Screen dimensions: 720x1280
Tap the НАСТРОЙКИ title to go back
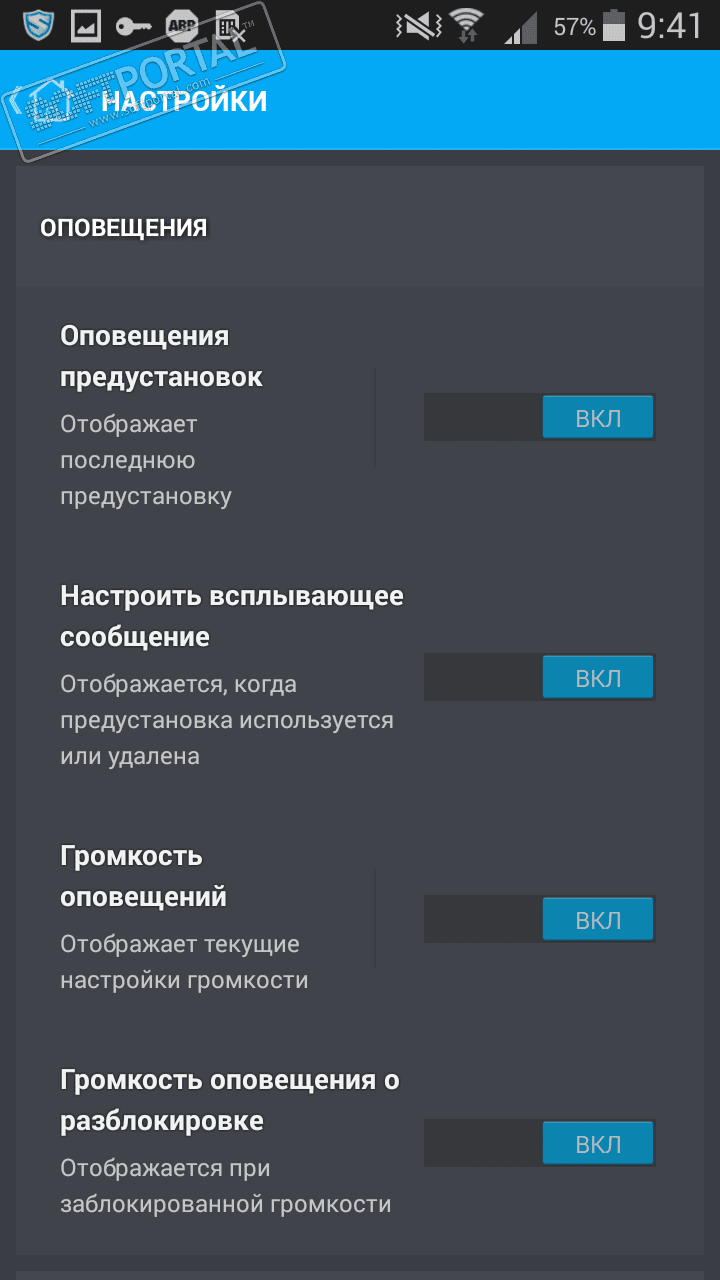click(184, 101)
